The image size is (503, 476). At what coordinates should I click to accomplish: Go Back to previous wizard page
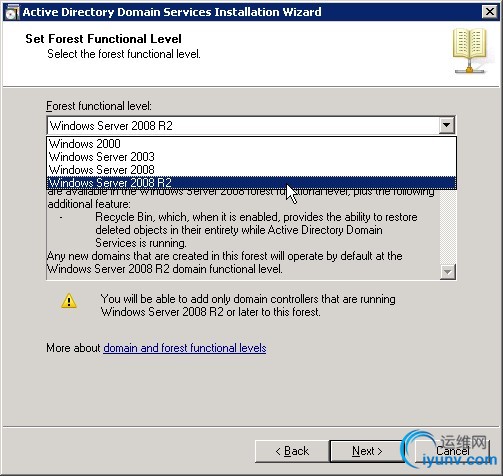pyautogui.click(x=292, y=451)
